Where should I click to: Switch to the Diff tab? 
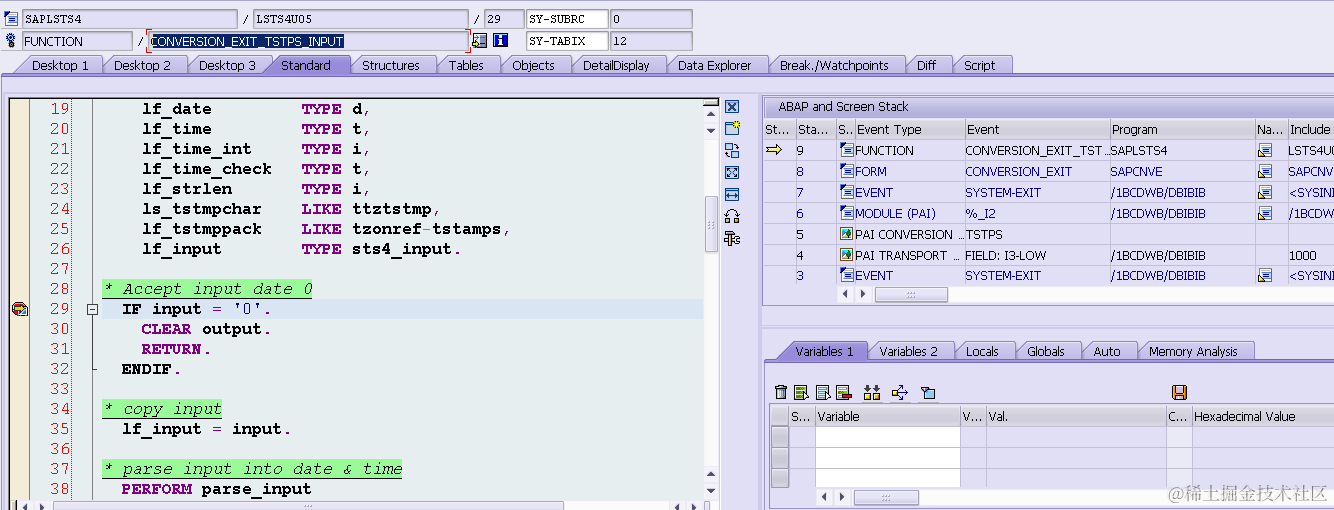(x=926, y=65)
